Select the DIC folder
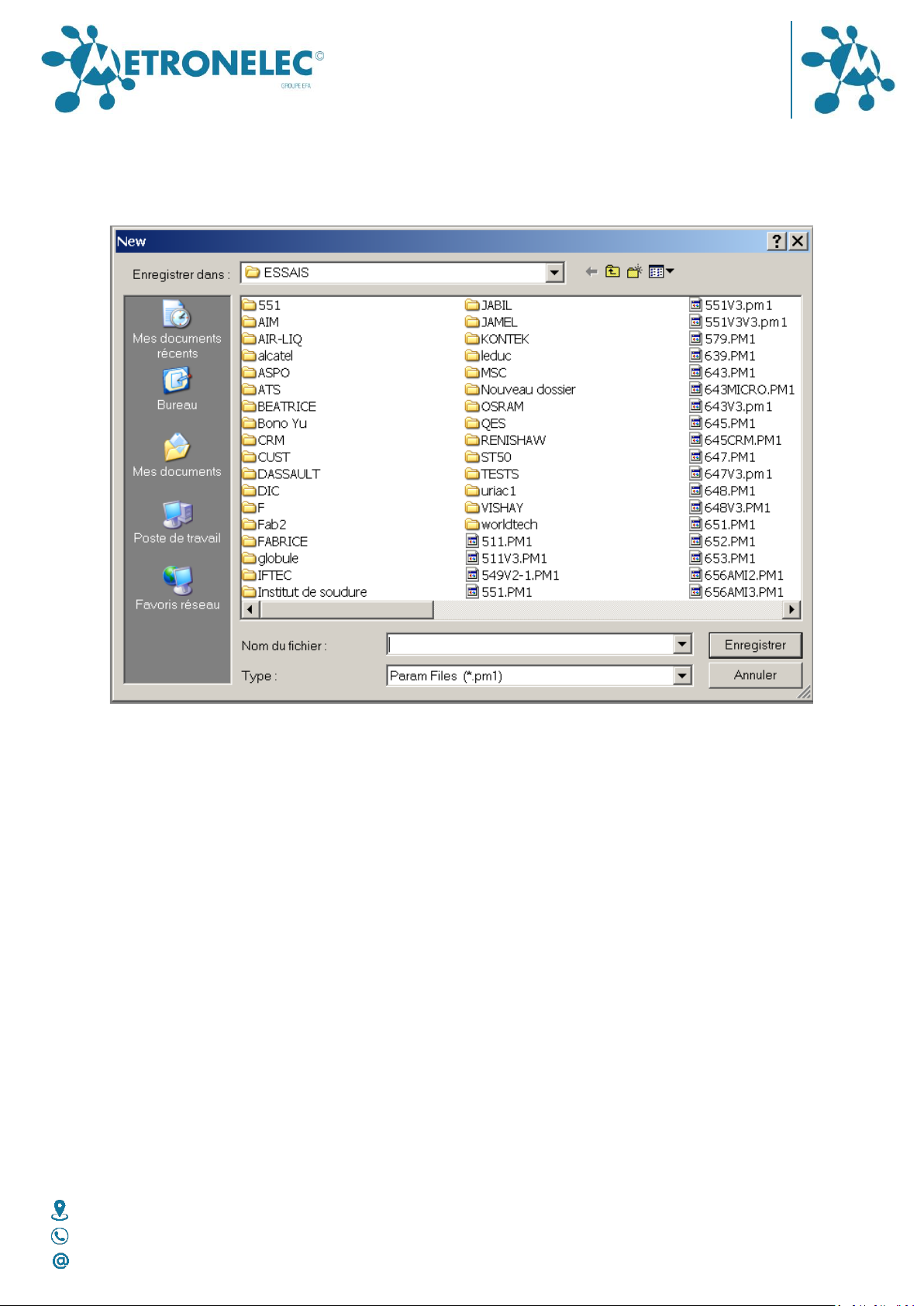 [261, 491]
